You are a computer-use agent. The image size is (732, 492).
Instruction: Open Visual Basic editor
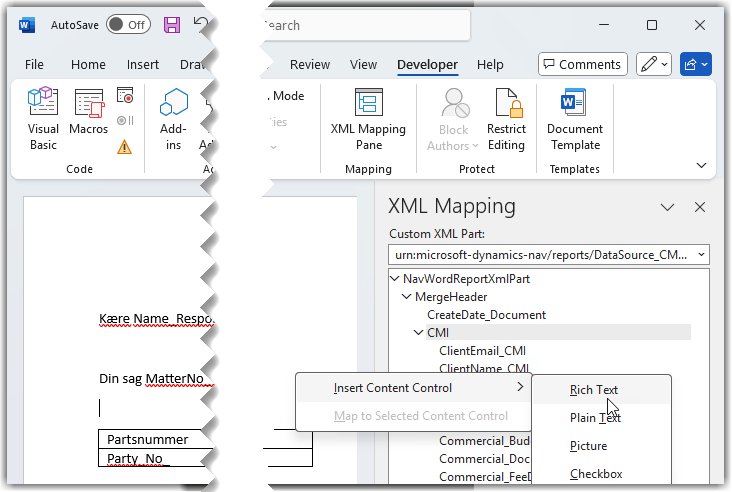(x=43, y=119)
